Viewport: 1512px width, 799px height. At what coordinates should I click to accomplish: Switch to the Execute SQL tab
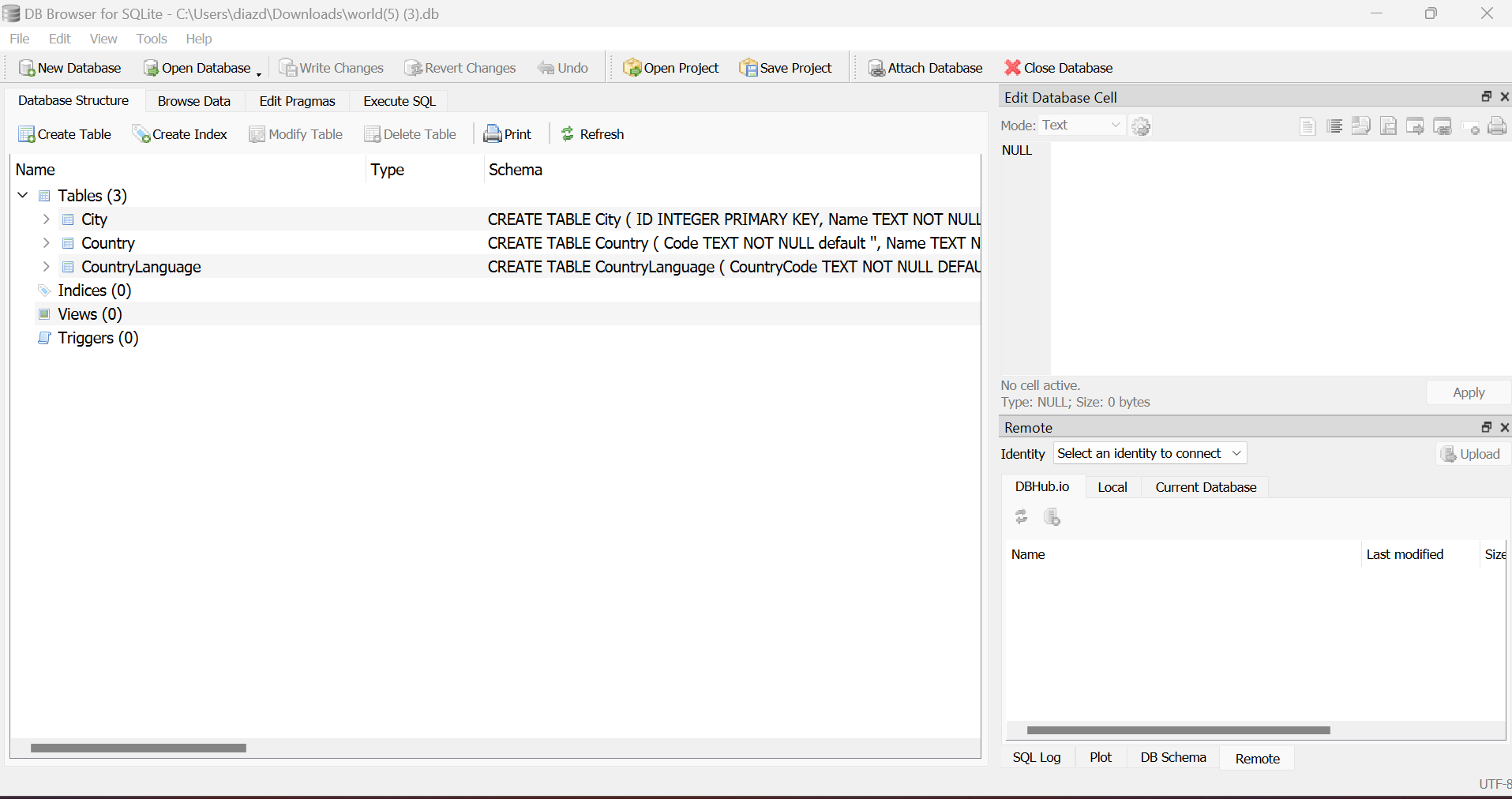coord(398,101)
